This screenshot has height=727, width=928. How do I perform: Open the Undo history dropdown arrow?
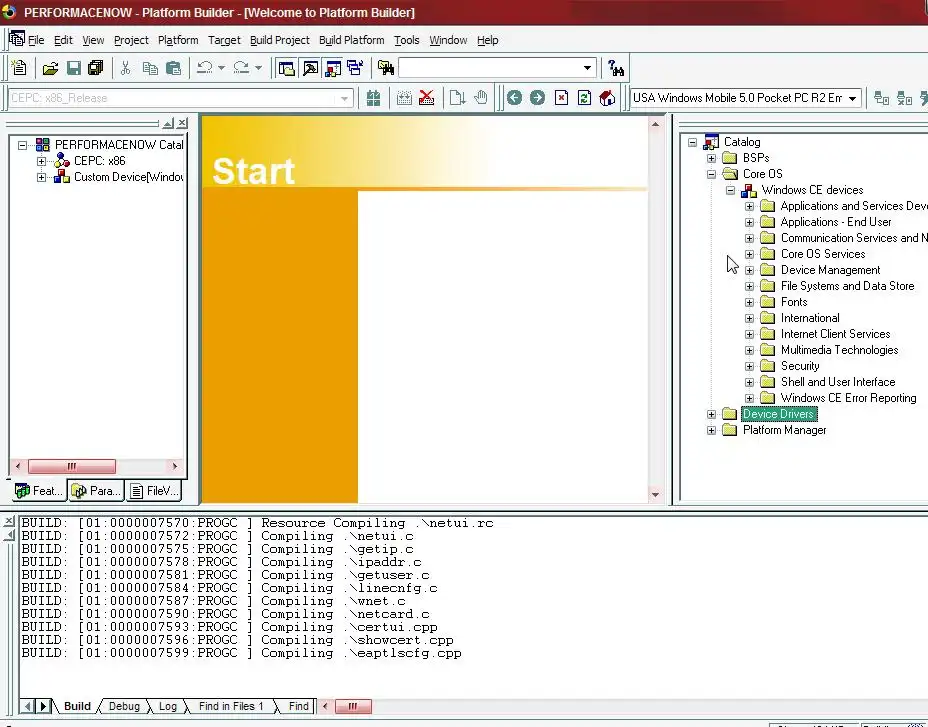coord(221,68)
